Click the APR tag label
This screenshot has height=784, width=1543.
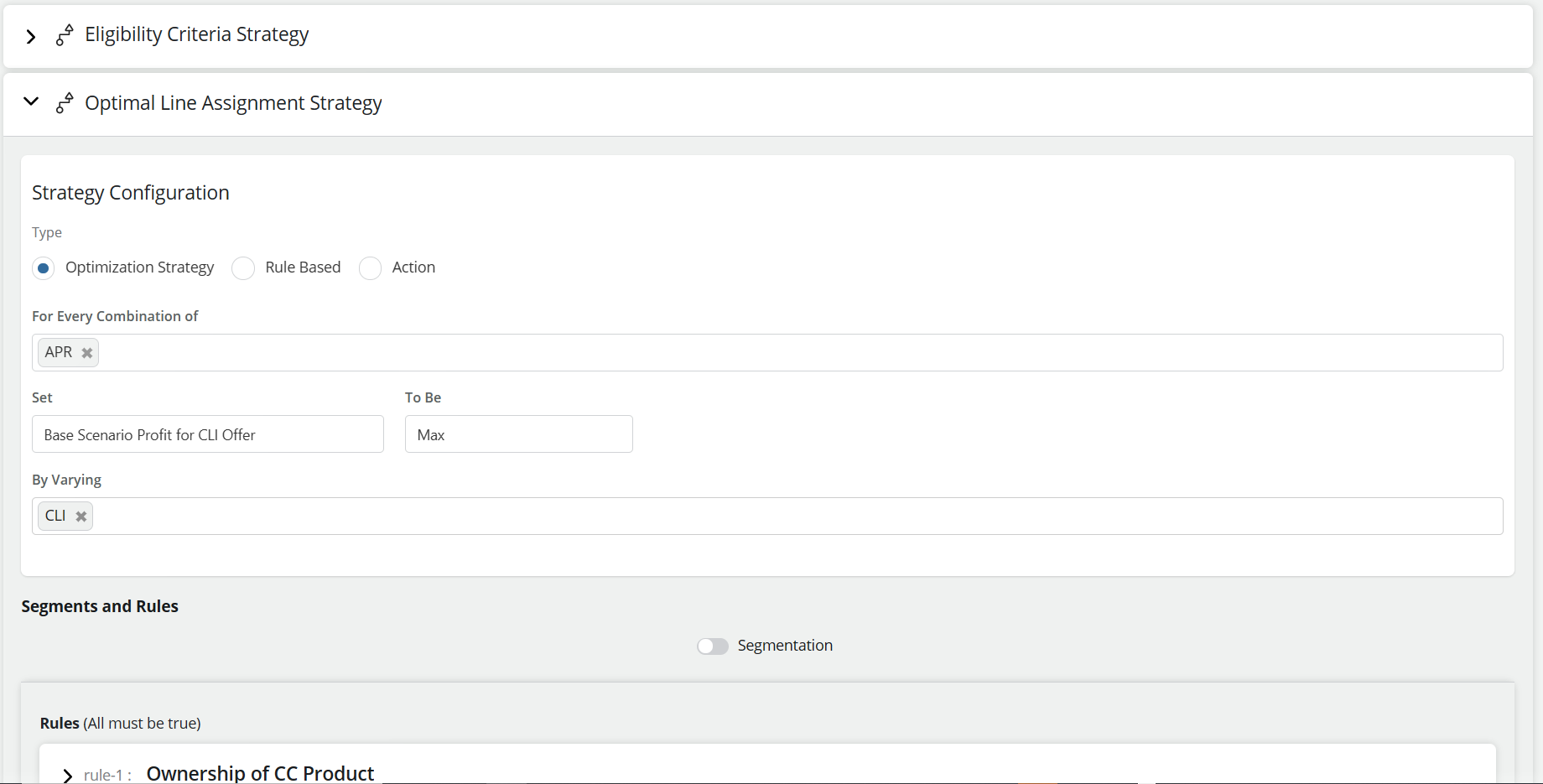tap(59, 352)
